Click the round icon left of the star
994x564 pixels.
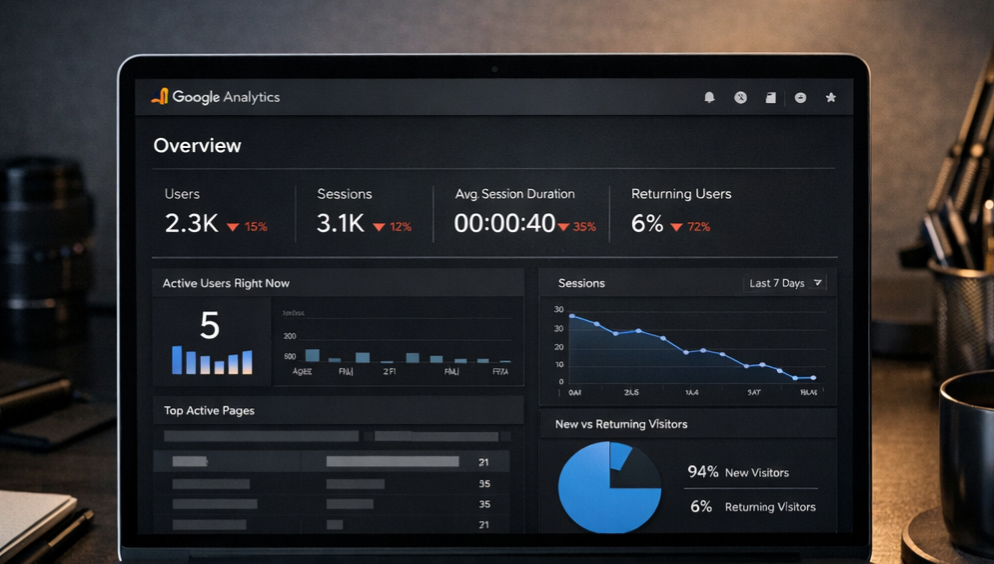pos(800,98)
